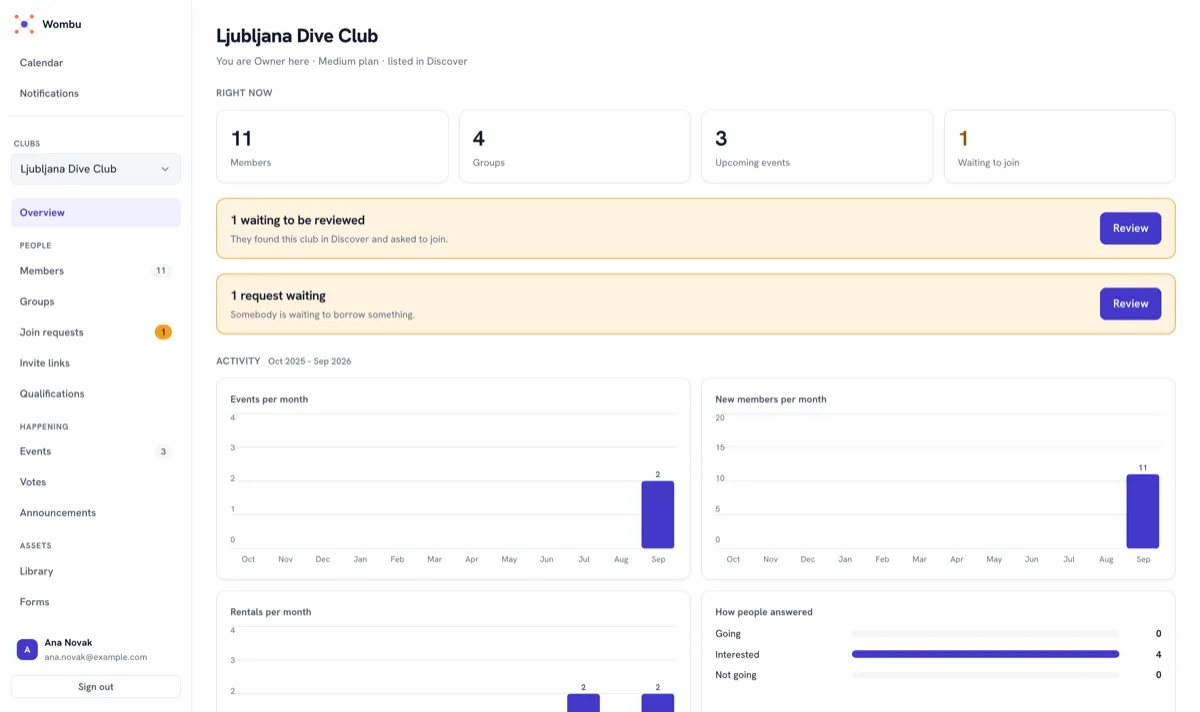
Task: Select the Overview sidebar item
Action: coord(96,213)
